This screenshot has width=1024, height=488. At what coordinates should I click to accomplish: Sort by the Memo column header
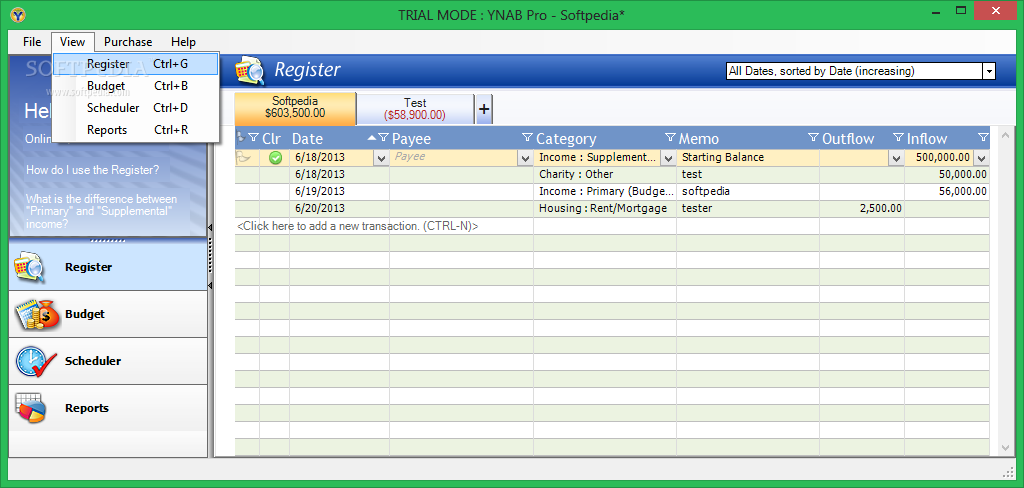point(699,138)
